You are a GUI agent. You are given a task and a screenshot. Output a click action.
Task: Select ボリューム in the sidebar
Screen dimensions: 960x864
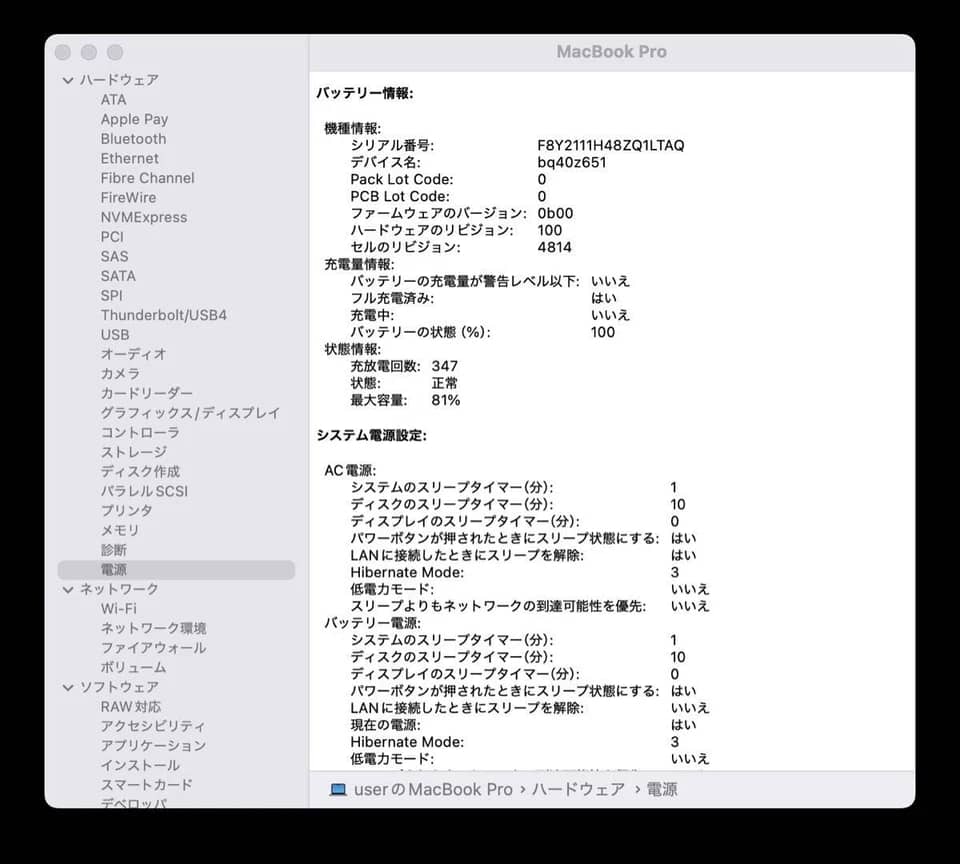pos(133,667)
